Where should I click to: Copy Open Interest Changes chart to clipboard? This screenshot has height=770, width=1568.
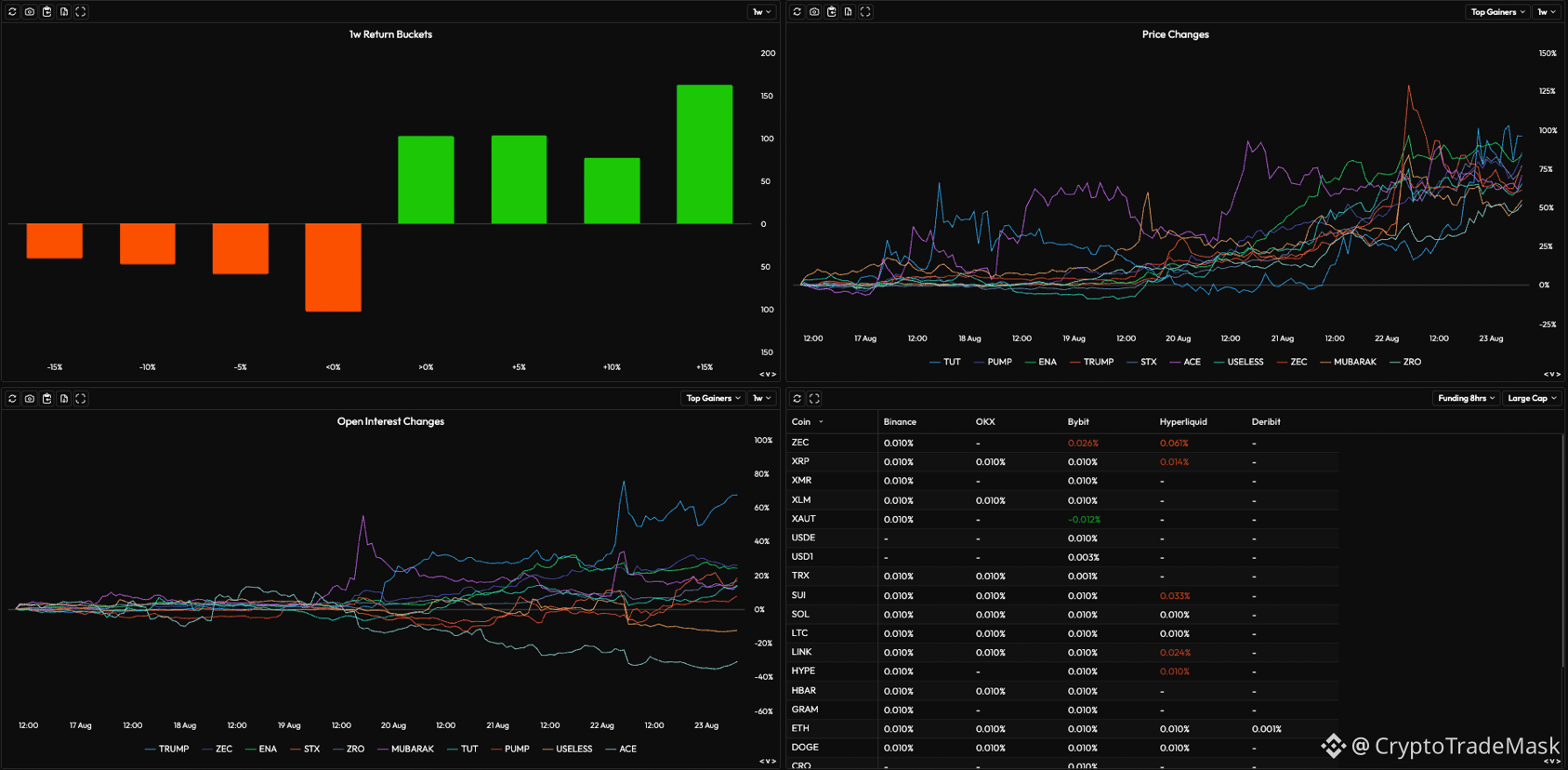pyautogui.click(x=46, y=399)
